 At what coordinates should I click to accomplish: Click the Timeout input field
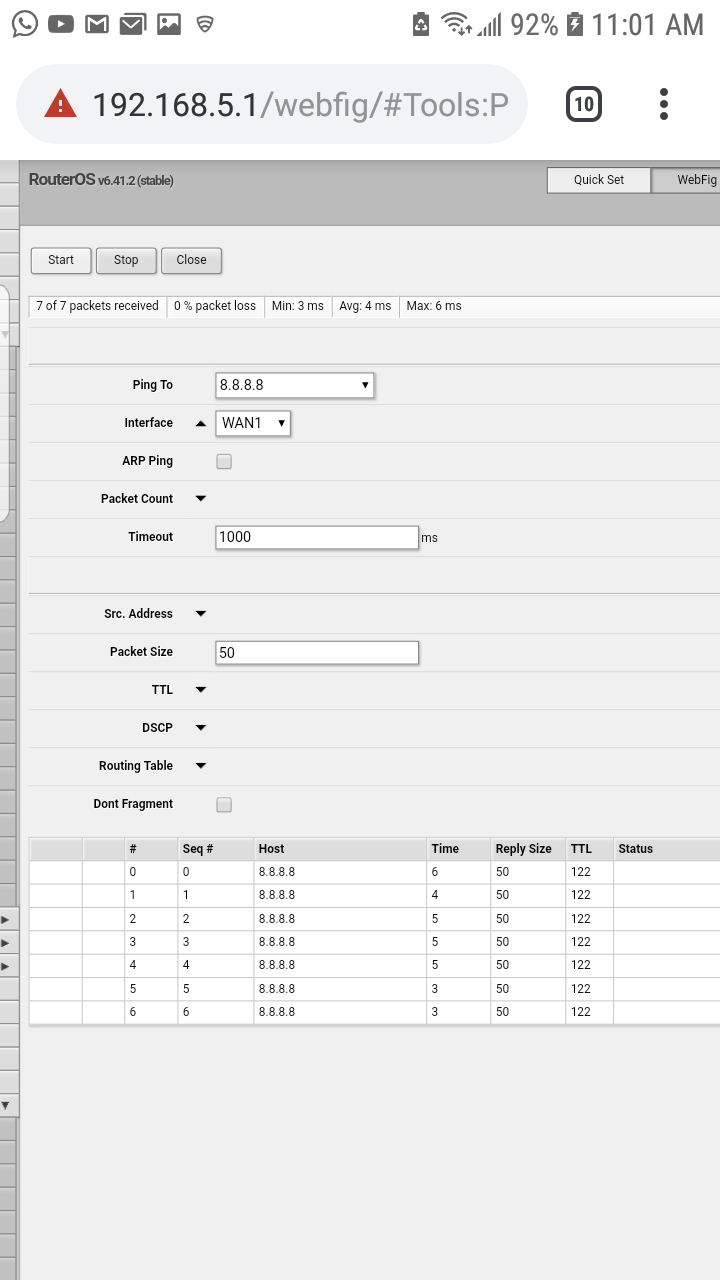tap(317, 537)
